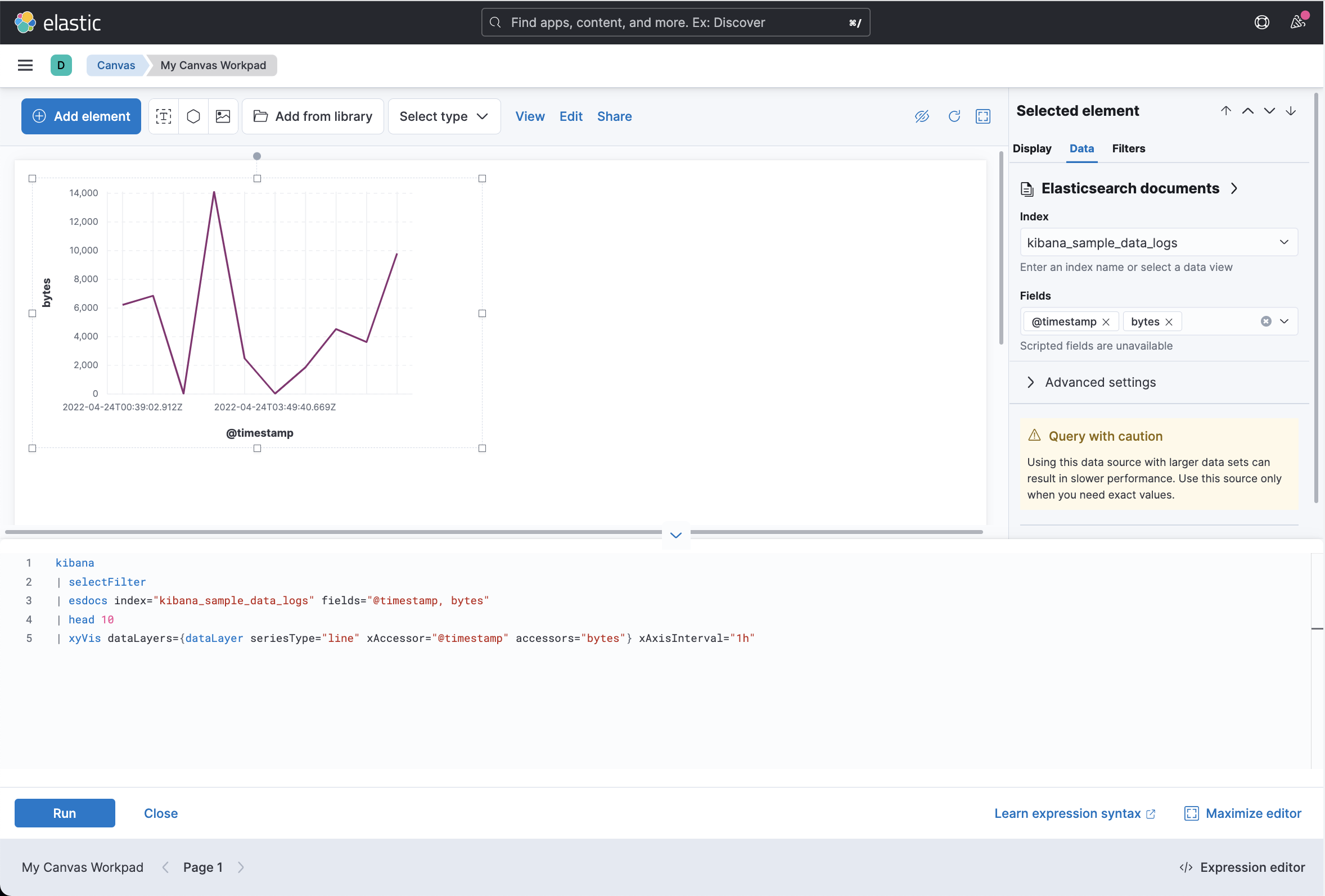Image resolution: width=1325 pixels, height=896 pixels.
Task: Open the kibana_sample_data_logs index dropdown
Action: (1158, 243)
